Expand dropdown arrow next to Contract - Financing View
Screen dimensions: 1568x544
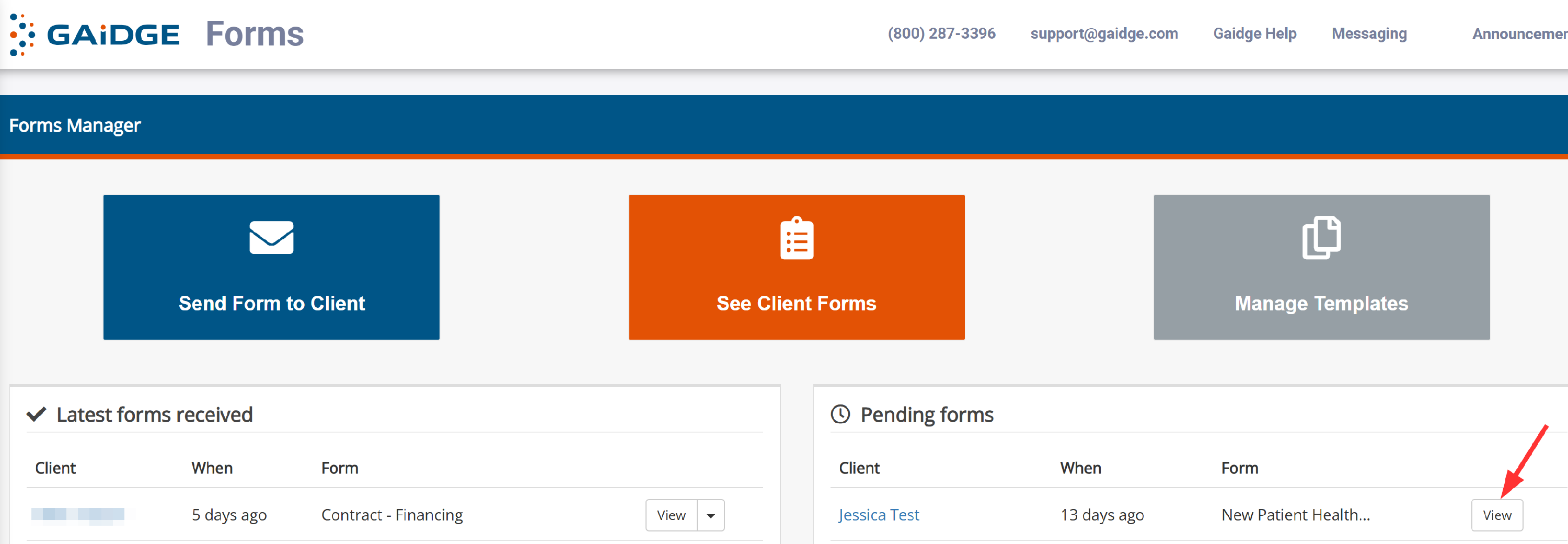click(710, 515)
